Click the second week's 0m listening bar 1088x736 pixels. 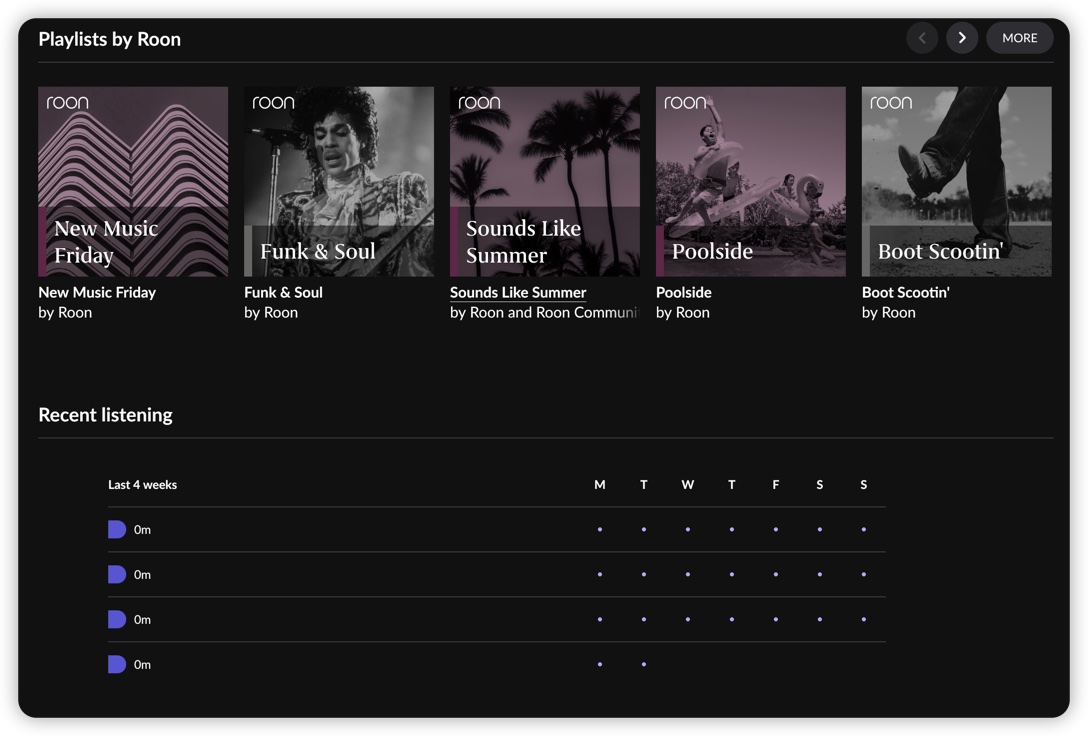pyautogui.click(x=117, y=574)
